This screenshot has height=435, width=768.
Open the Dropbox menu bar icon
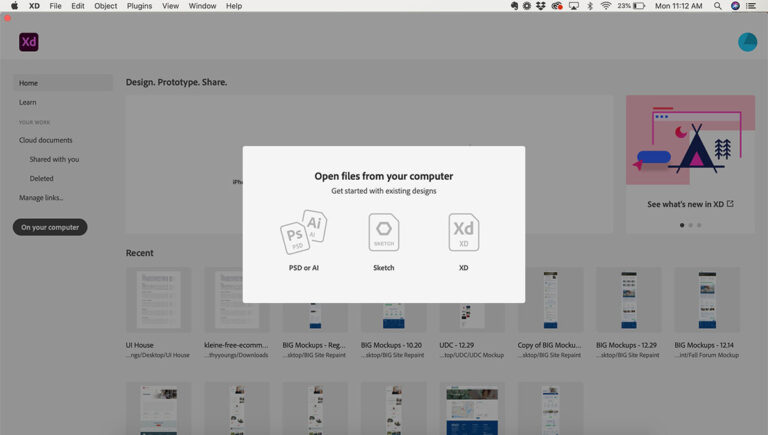coord(541,6)
